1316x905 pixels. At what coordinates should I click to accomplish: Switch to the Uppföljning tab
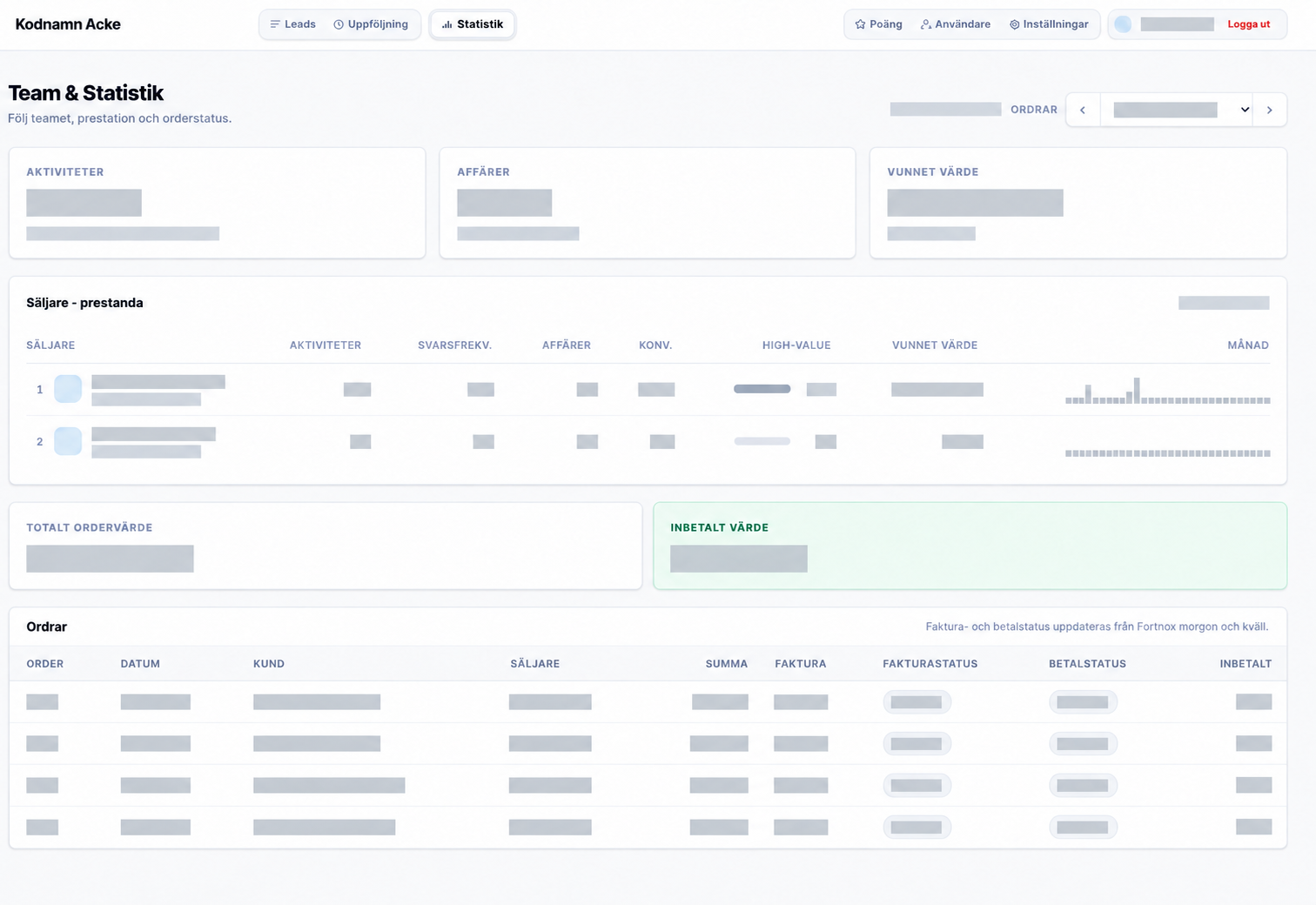(371, 24)
